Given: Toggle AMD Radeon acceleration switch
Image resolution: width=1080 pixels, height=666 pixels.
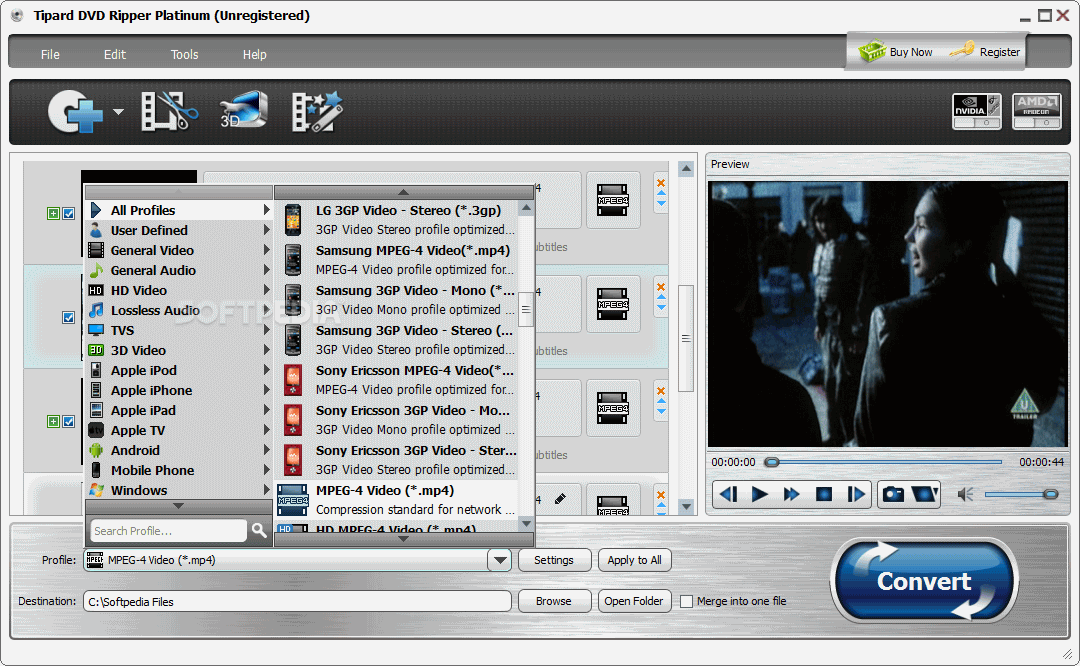Looking at the screenshot, I should (x=1036, y=111).
